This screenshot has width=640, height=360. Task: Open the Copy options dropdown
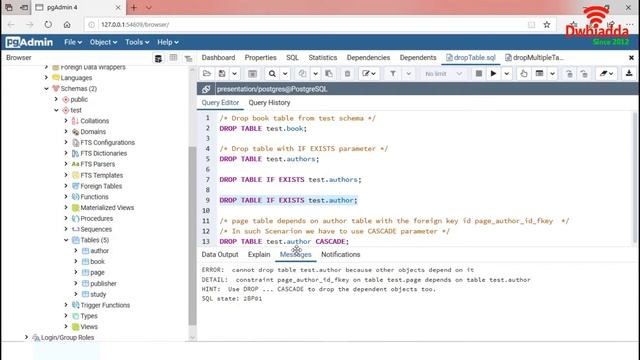coord(316,73)
